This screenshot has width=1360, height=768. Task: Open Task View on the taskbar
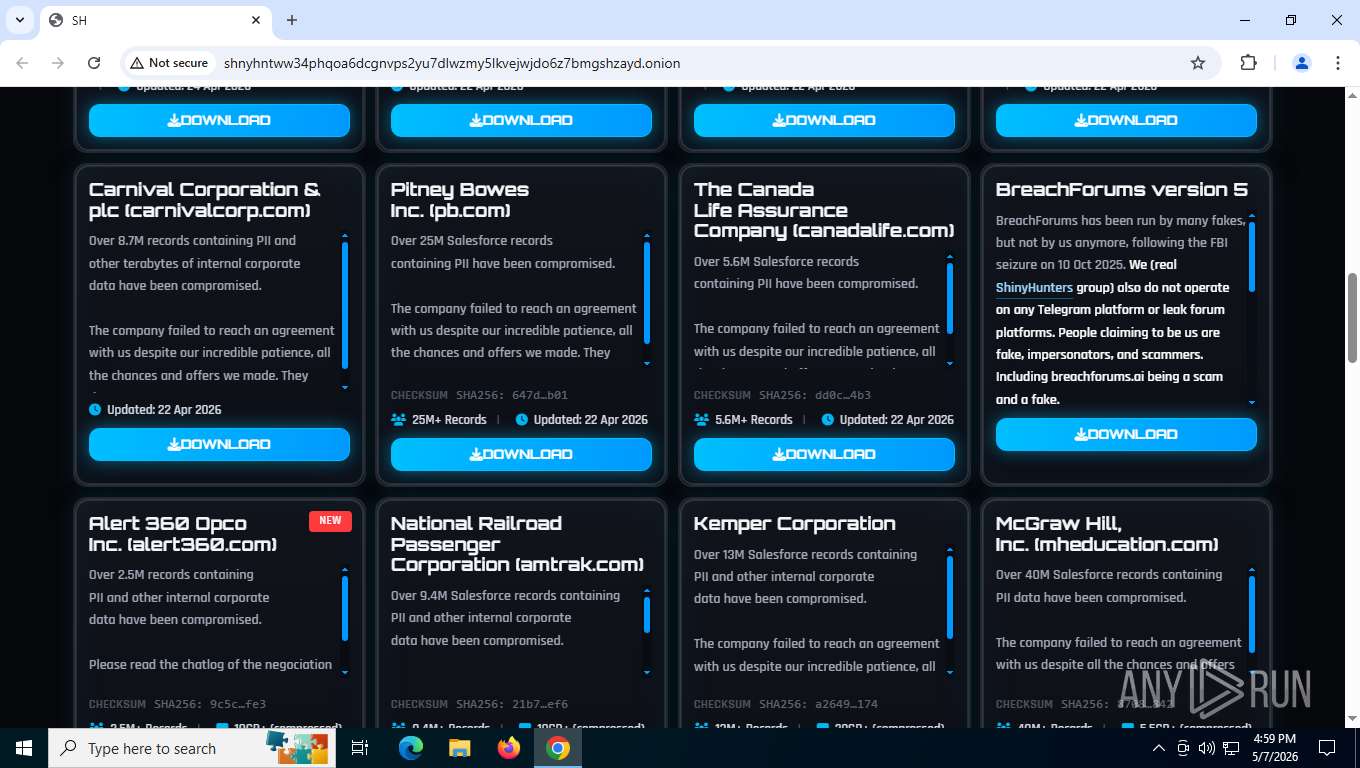click(361, 748)
